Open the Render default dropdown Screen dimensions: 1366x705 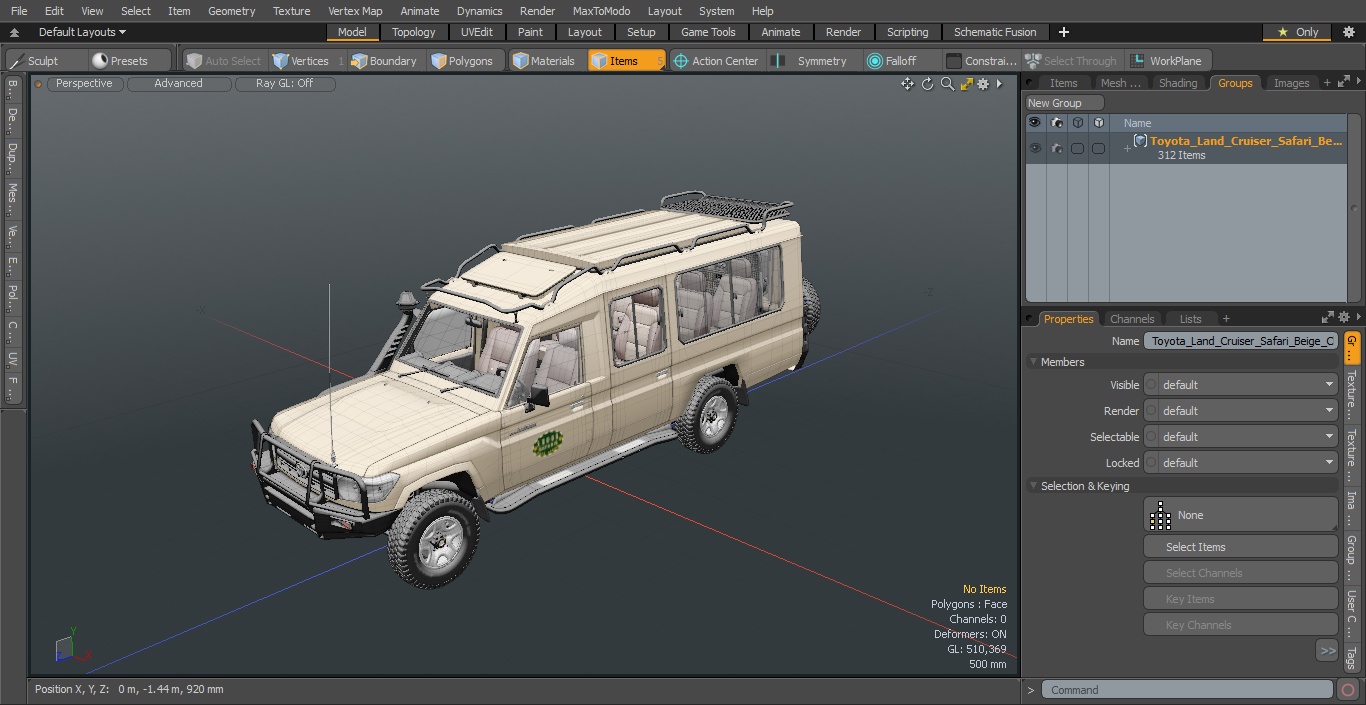1240,411
